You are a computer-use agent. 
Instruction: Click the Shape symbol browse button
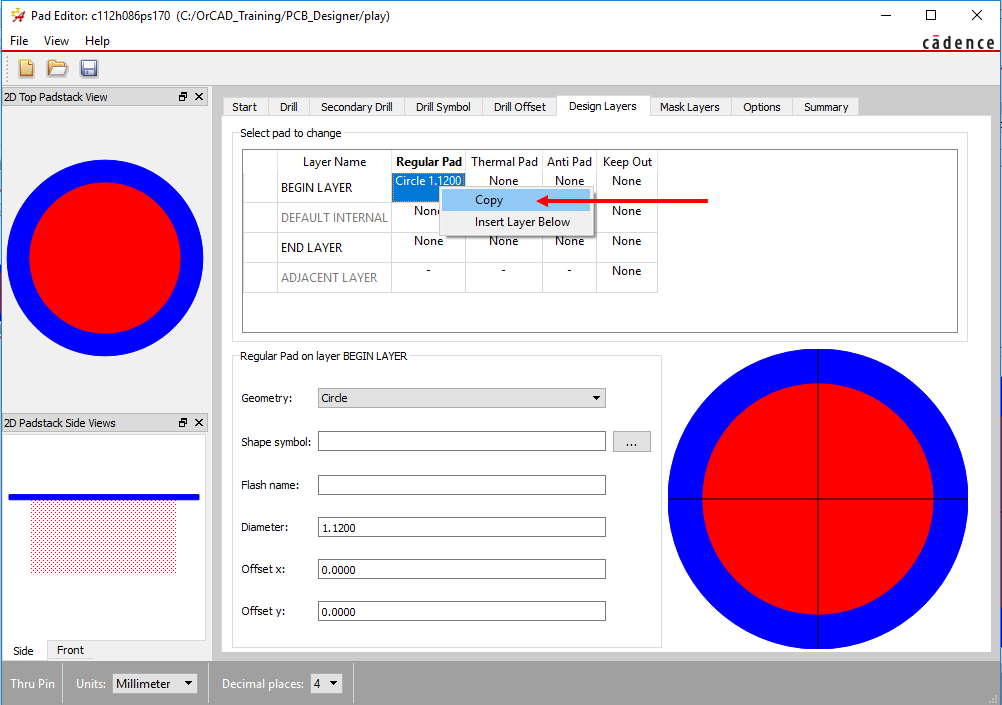click(x=631, y=442)
